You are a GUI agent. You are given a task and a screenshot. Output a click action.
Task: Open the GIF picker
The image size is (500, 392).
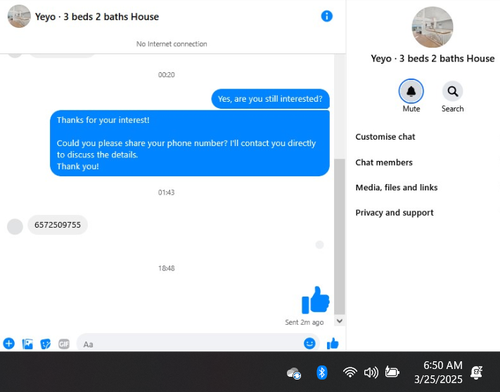point(64,344)
